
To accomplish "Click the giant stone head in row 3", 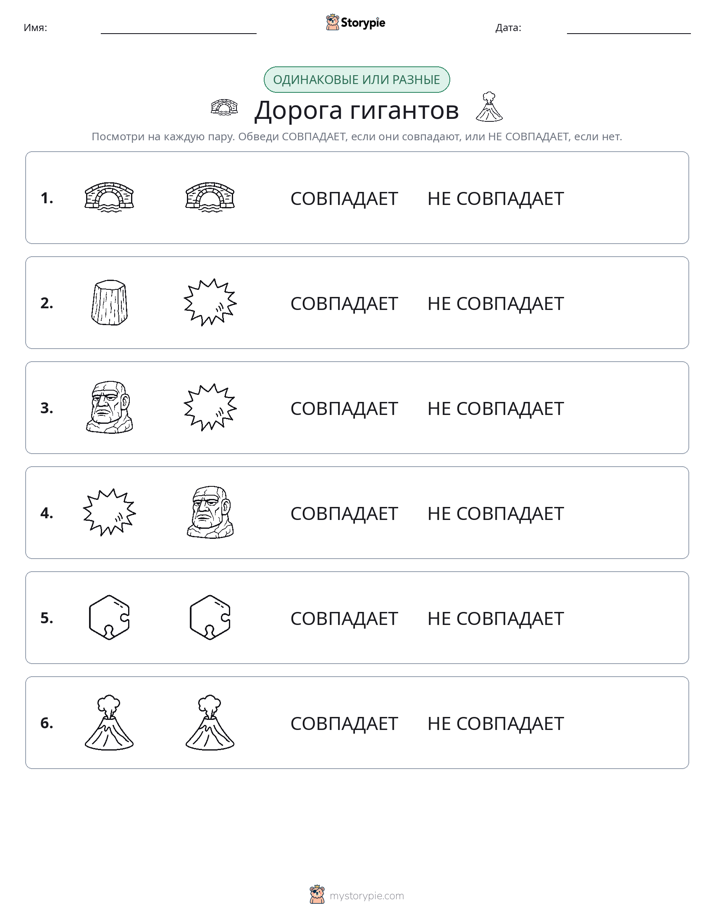I will 110,407.
